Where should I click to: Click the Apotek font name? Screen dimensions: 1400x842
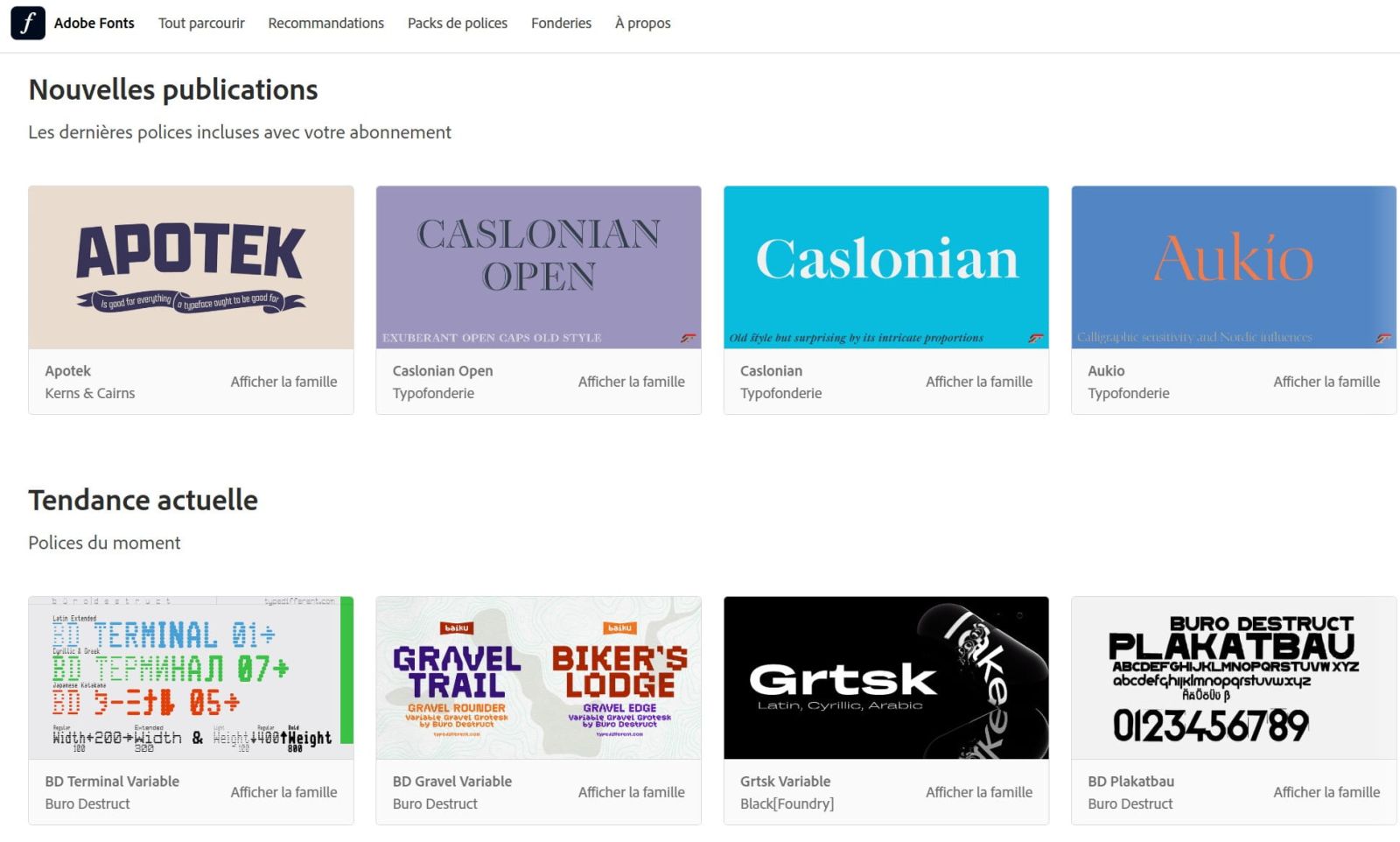[68, 371]
